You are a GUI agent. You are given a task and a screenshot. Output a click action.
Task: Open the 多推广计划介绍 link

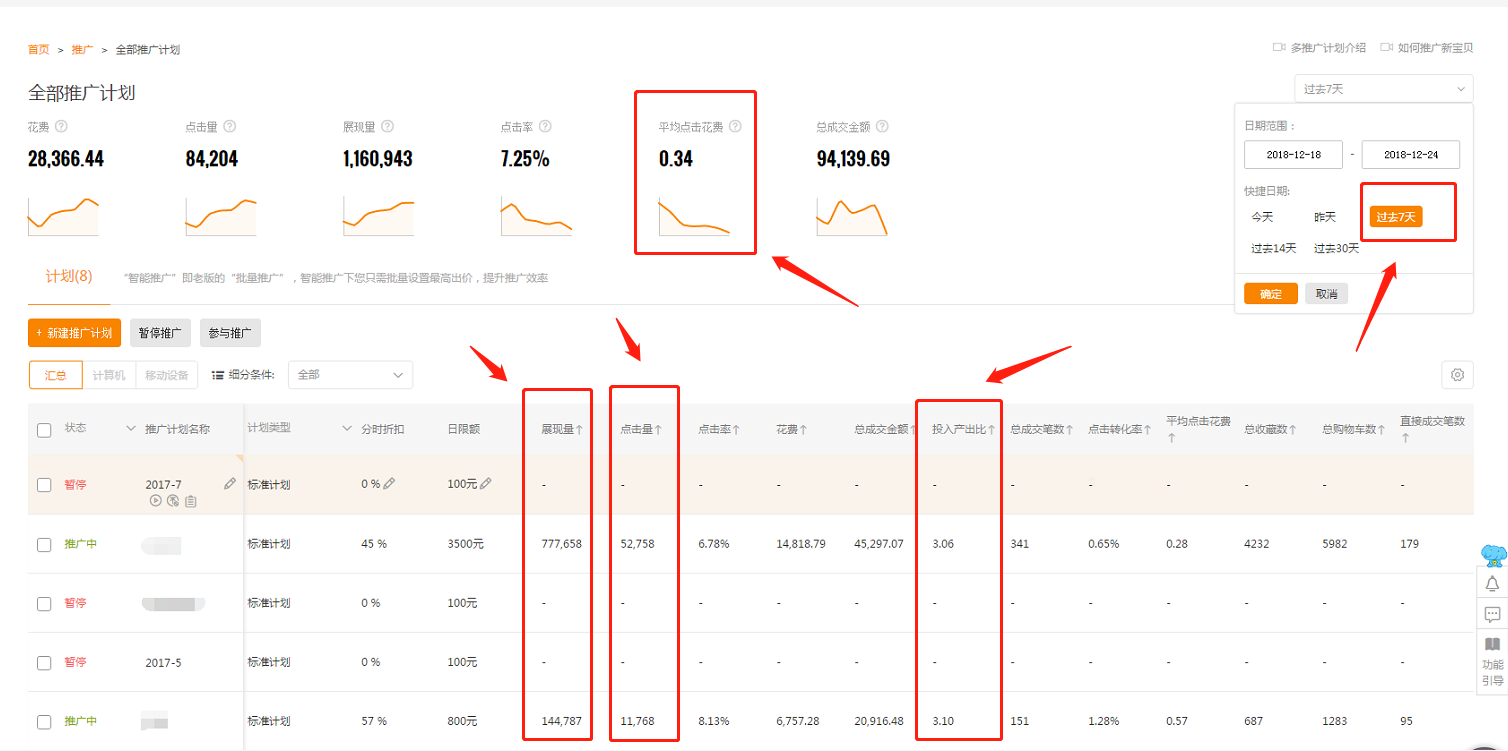point(1328,47)
